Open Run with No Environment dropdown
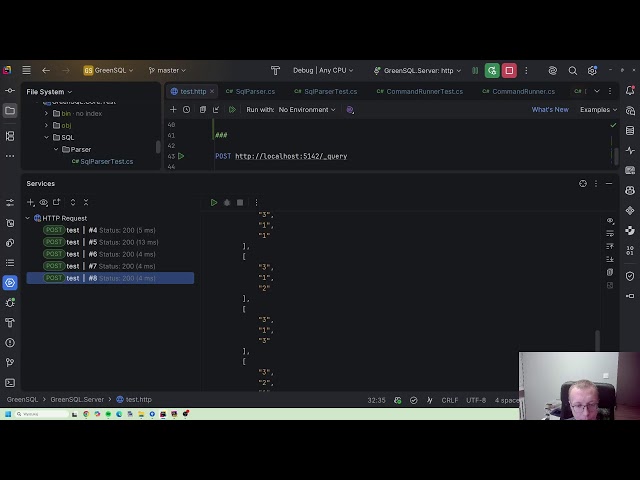 [x=307, y=109]
